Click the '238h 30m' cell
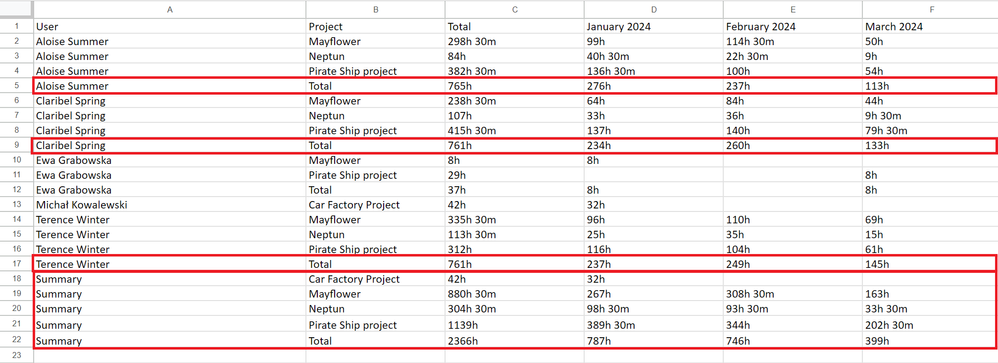This screenshot has width=998, height=363. (514, 101)
